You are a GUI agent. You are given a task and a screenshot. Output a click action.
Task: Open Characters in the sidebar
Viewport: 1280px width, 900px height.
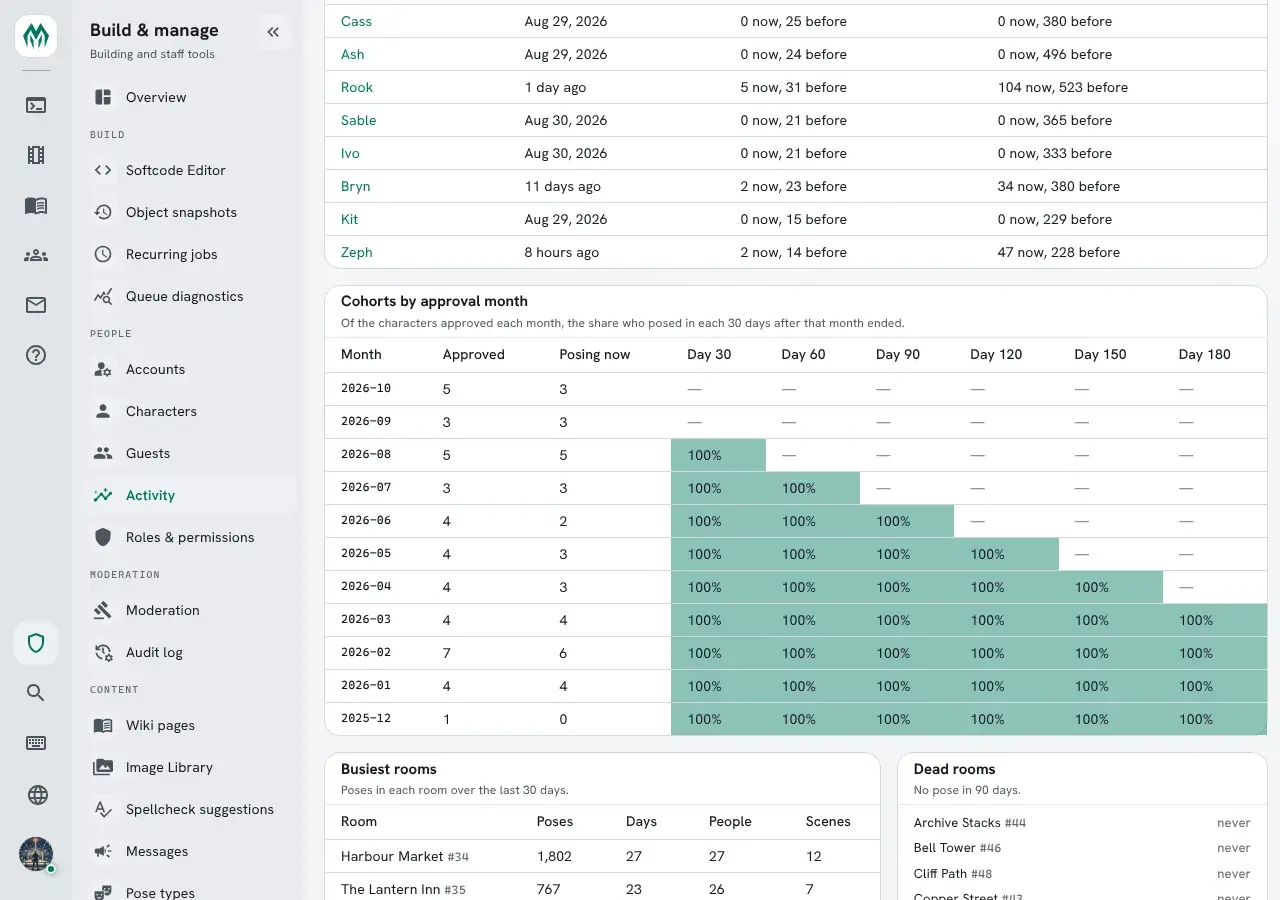point(188,411)
